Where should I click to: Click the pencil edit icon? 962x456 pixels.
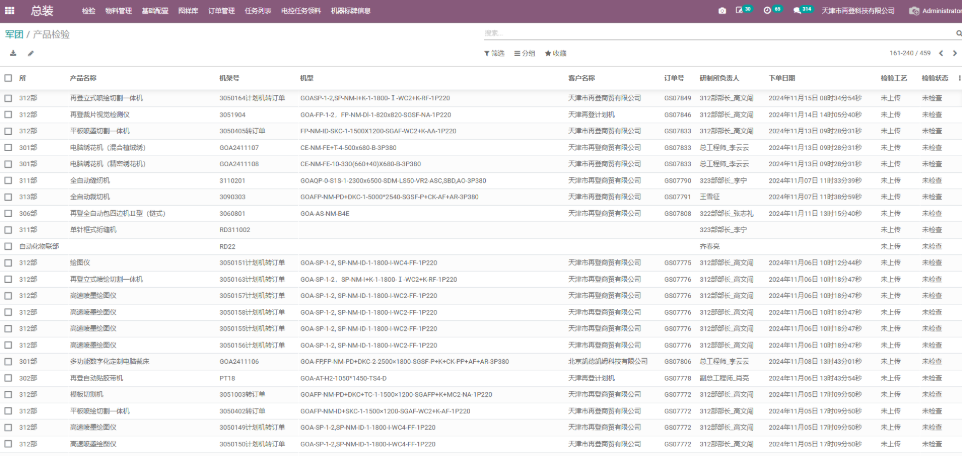(31, 53)
